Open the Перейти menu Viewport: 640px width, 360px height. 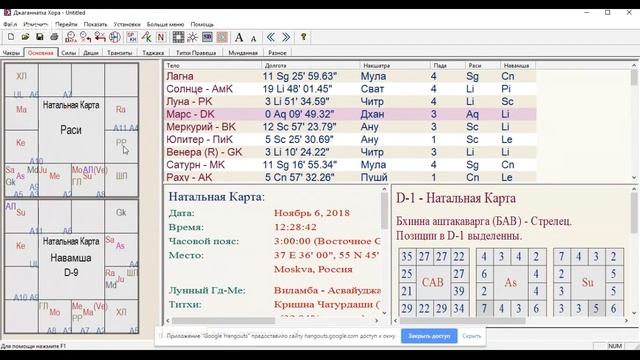66,24
